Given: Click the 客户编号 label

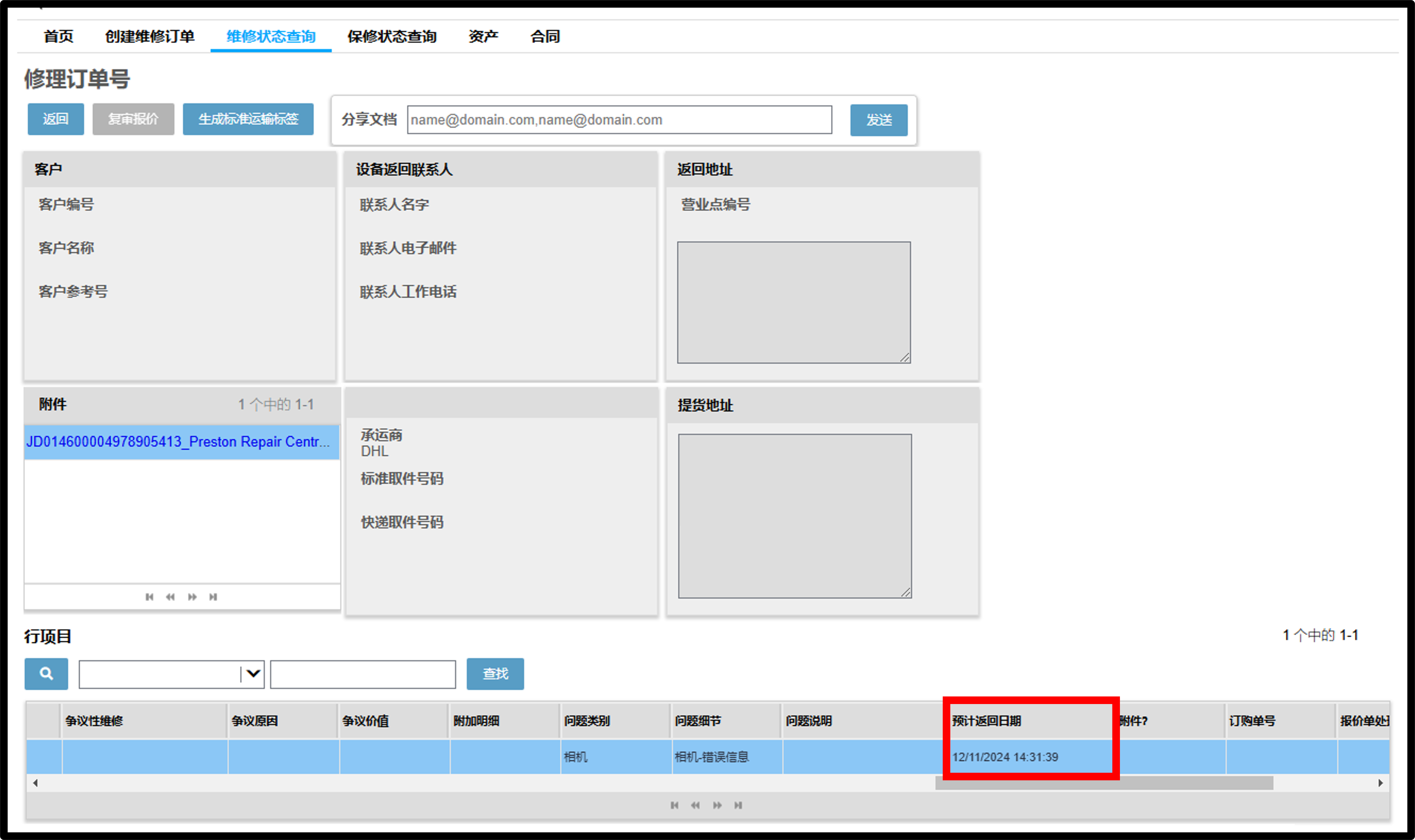Looking at the screenshot, I should [x=66, y=204].
